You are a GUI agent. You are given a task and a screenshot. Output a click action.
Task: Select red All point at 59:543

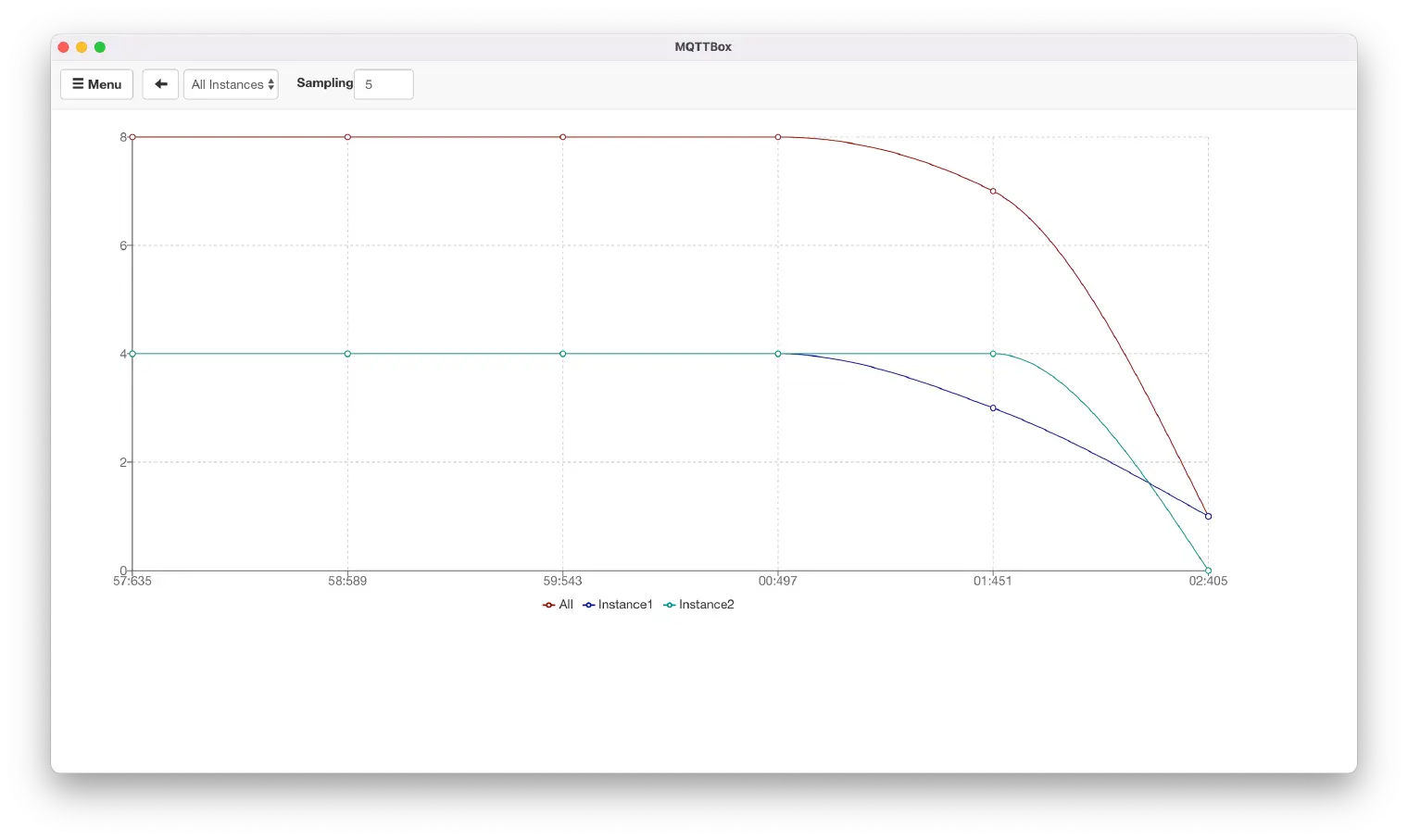click(x=563, y=137)
